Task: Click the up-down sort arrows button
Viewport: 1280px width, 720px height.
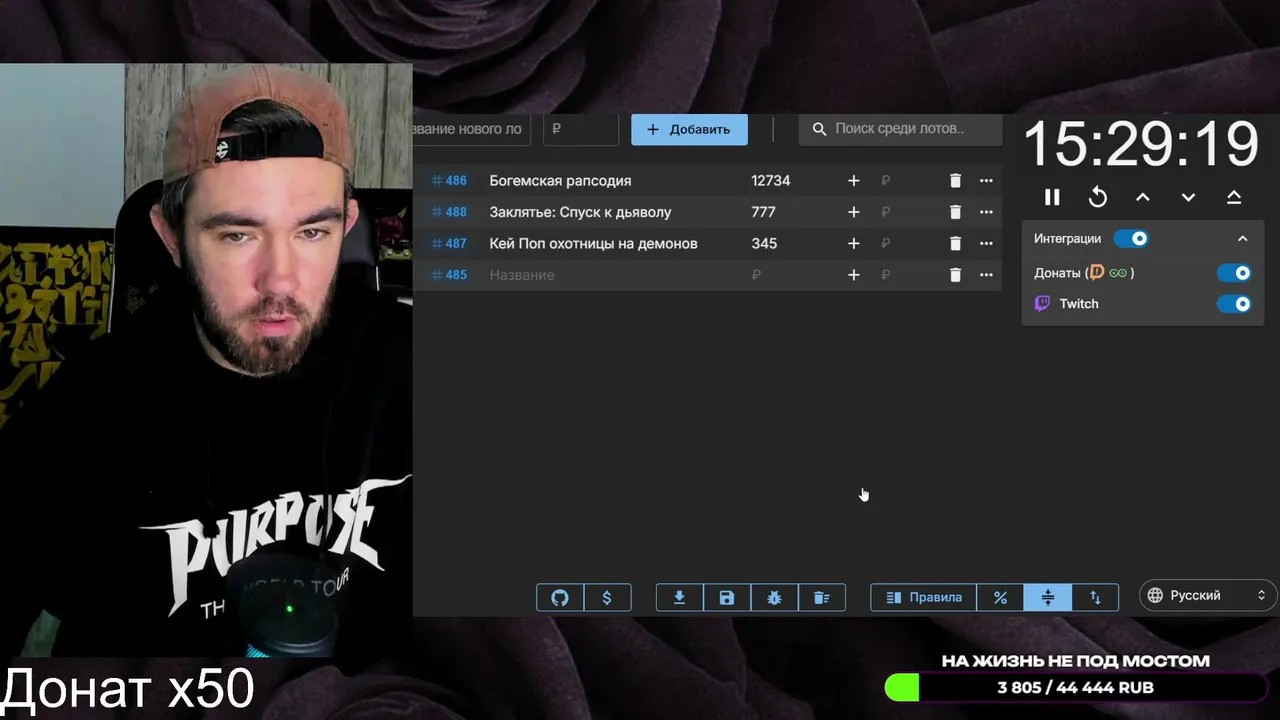Action: click(x=1095, y=597)
